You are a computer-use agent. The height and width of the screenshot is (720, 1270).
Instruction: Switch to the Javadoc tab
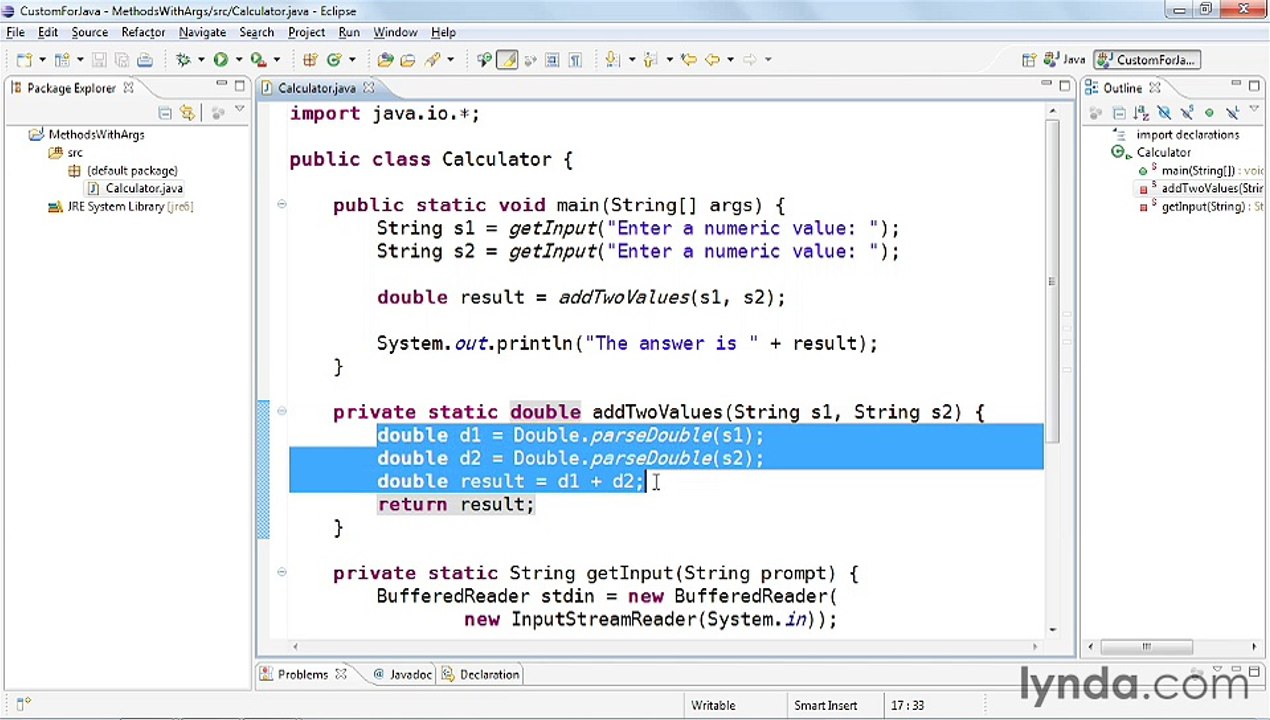click(410, 675)
